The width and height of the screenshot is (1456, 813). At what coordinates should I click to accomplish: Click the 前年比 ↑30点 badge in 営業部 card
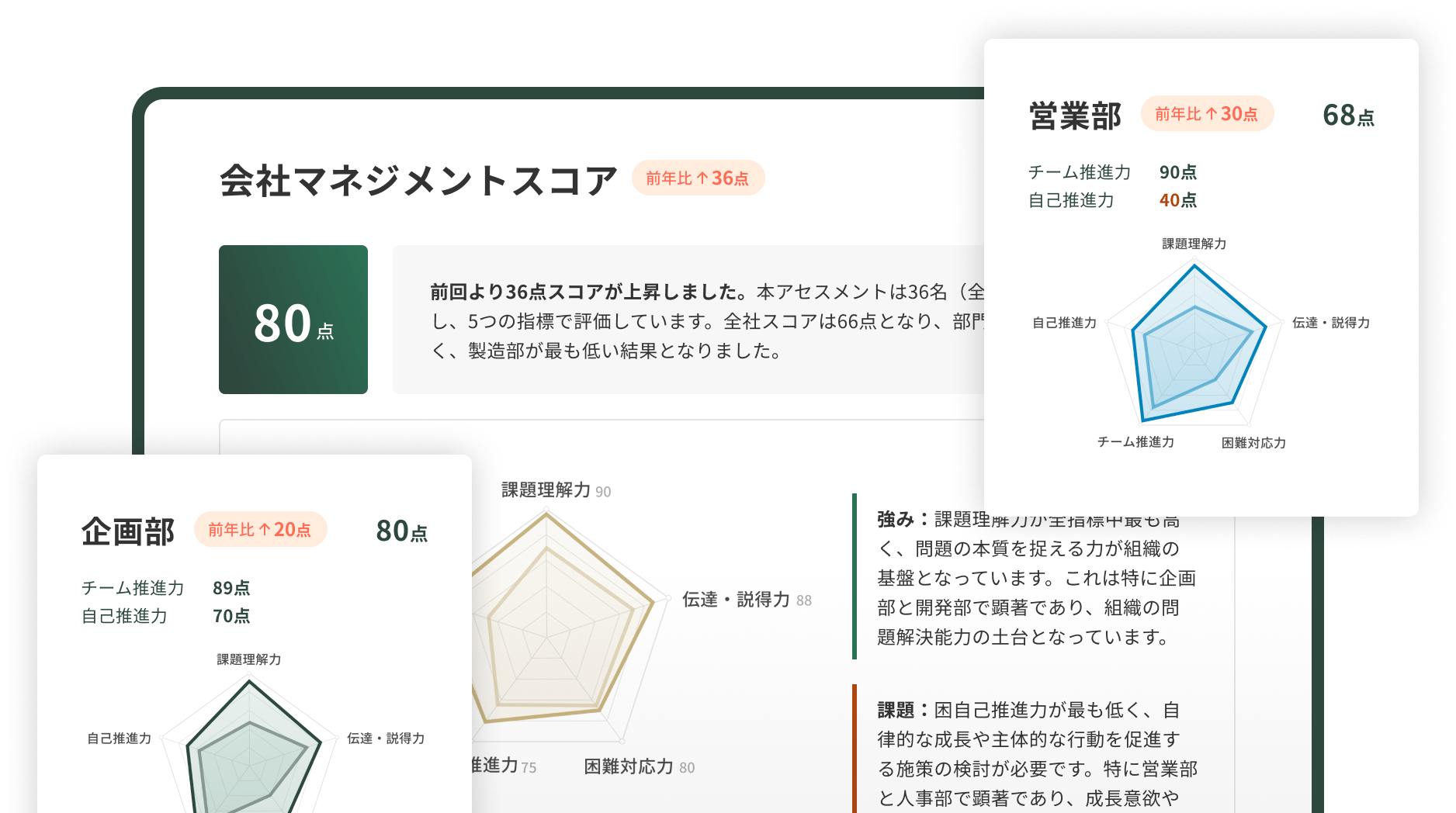1206,114
